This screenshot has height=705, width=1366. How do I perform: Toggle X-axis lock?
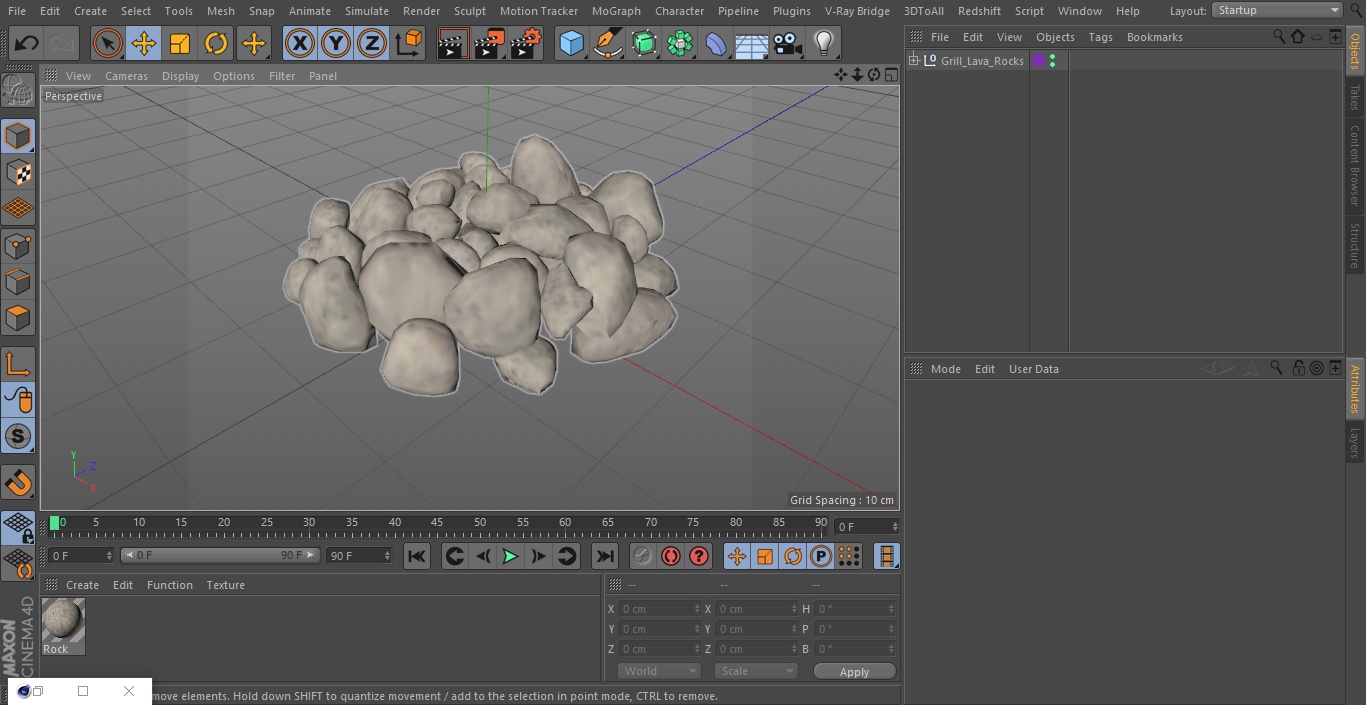pos(299,44)
